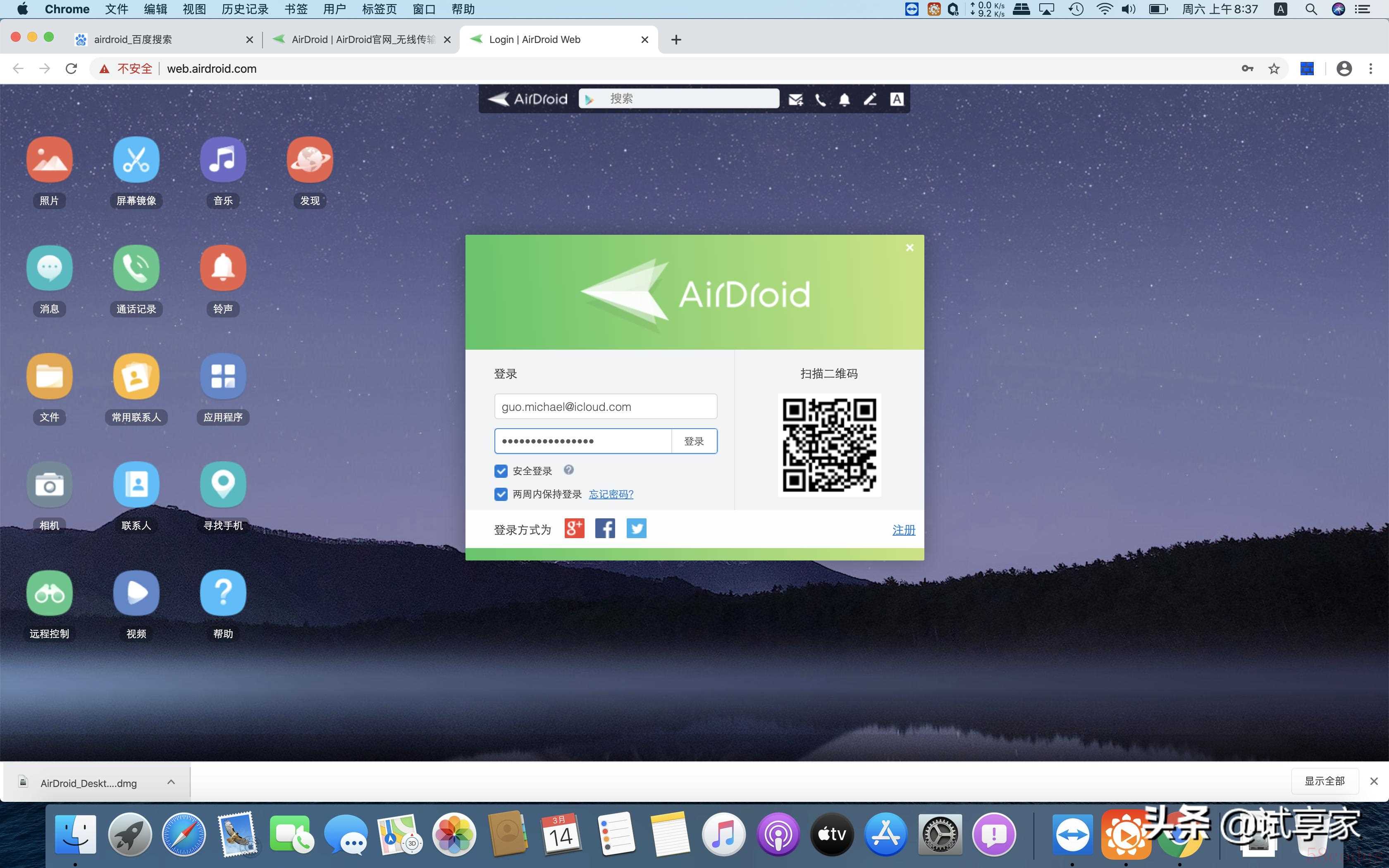Image resolution: width=1389 pixels, height=868 pixels.
Task: Open the 消息 messages icon
Action: 49,268
